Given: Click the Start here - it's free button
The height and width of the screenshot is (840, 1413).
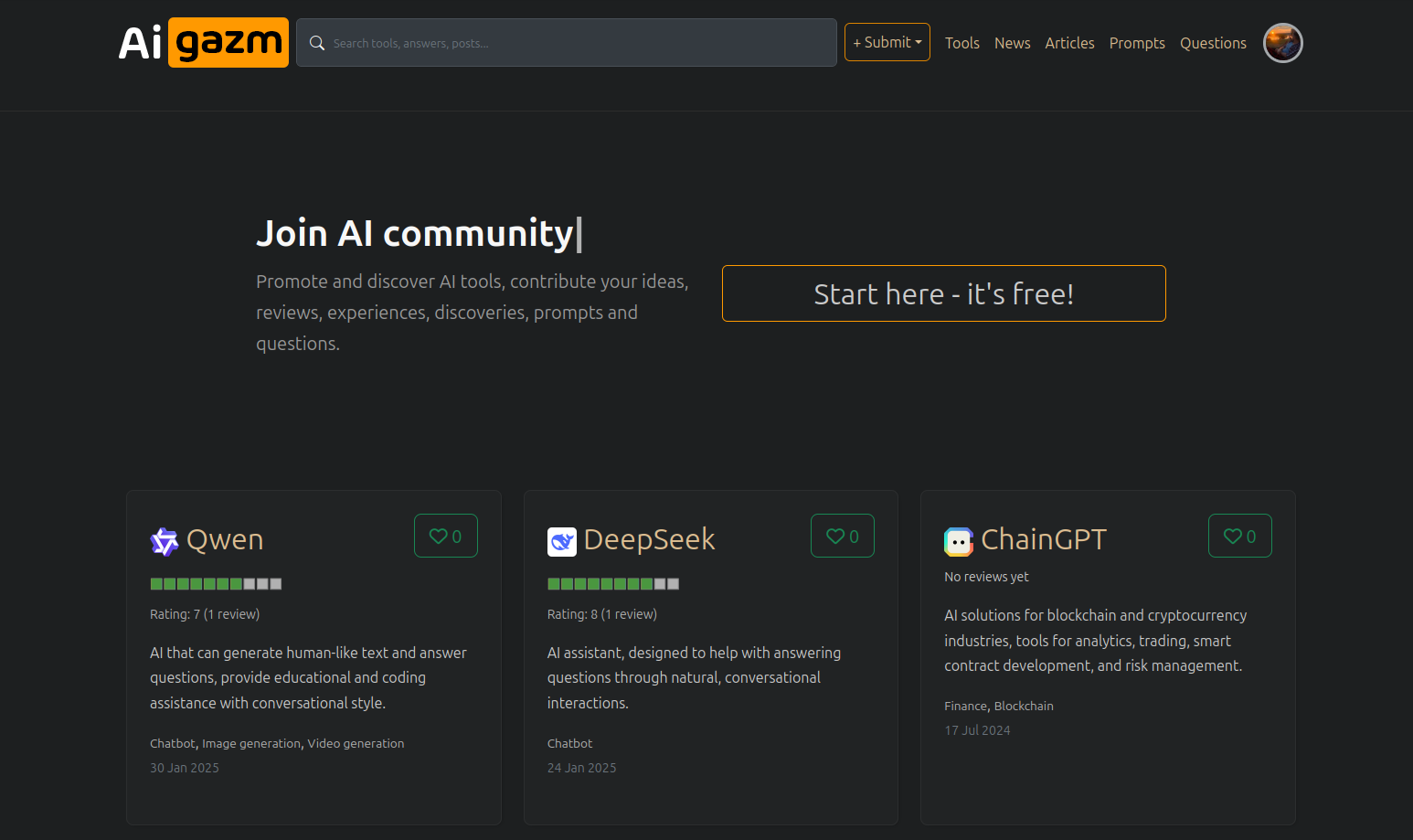Looking at the screenshot, I should click(x=944, y=293).
